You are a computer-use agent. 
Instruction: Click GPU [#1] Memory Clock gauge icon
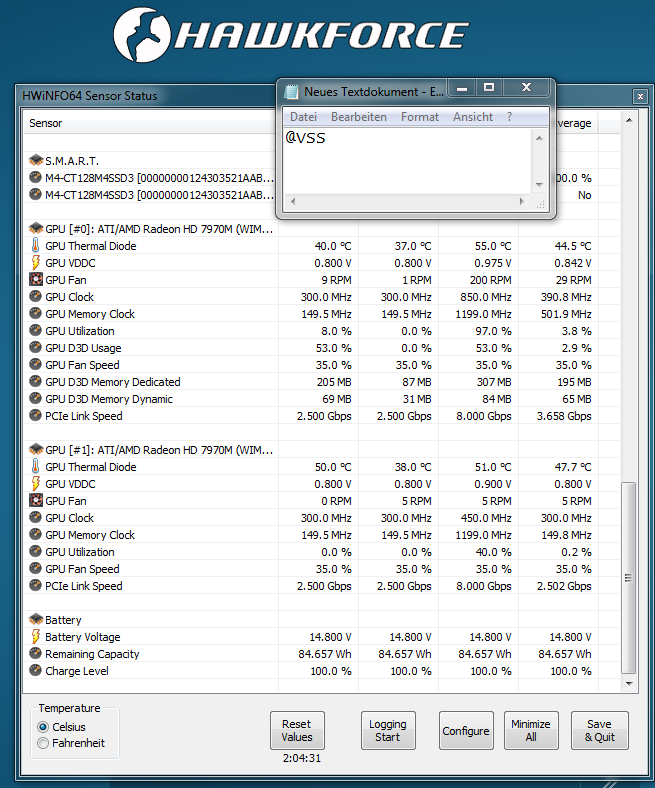35,534
